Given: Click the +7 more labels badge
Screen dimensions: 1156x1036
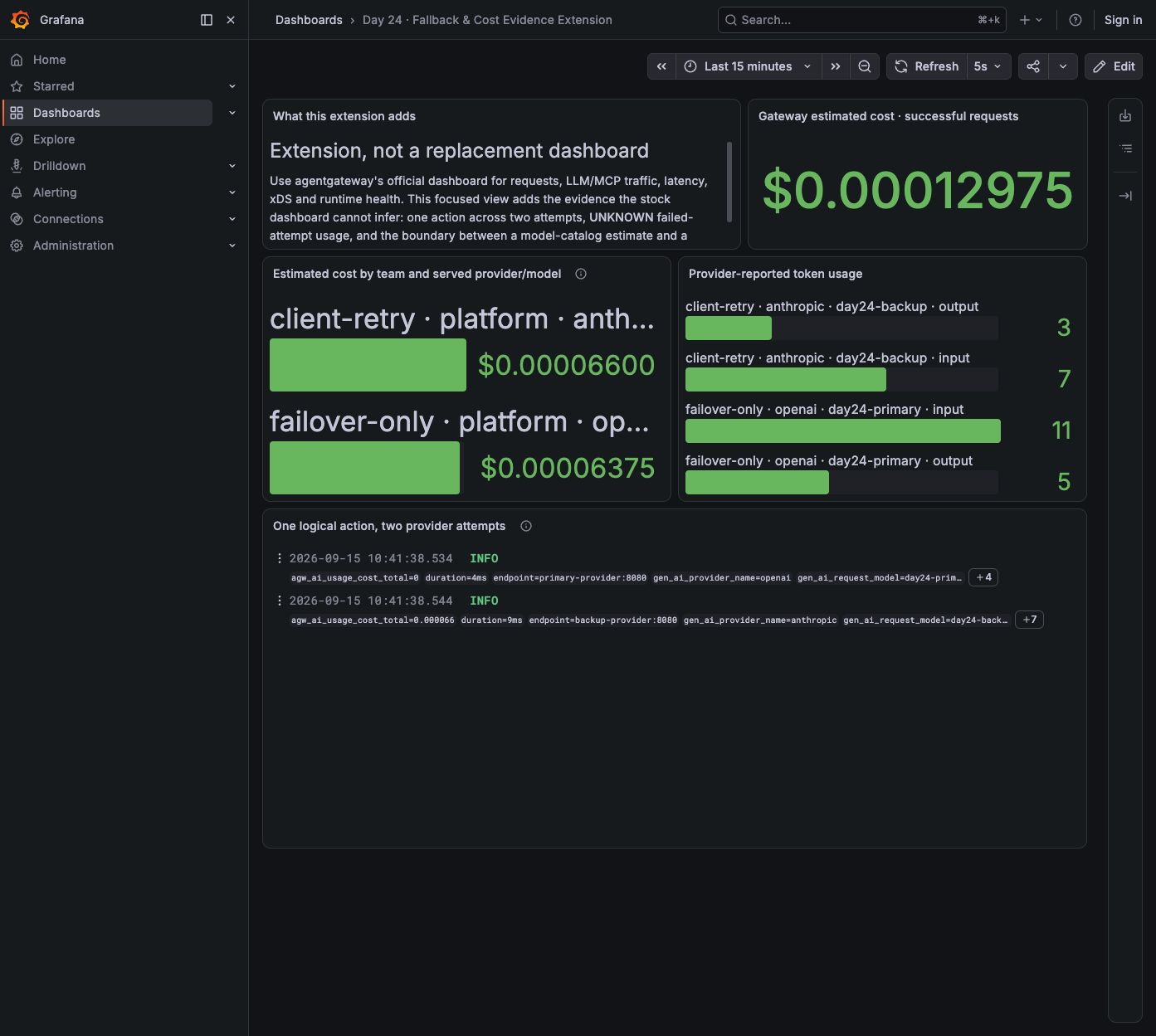Looking at the screenshot, I should pyautogui.click(x=1029, y=620).
